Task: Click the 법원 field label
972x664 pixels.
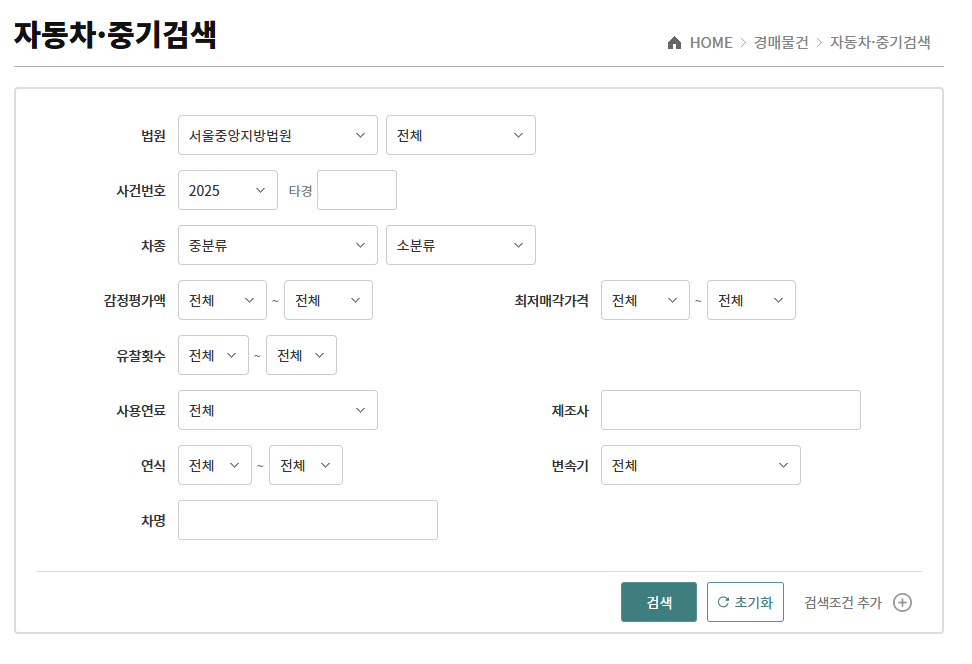Action: tap(153, 136)
